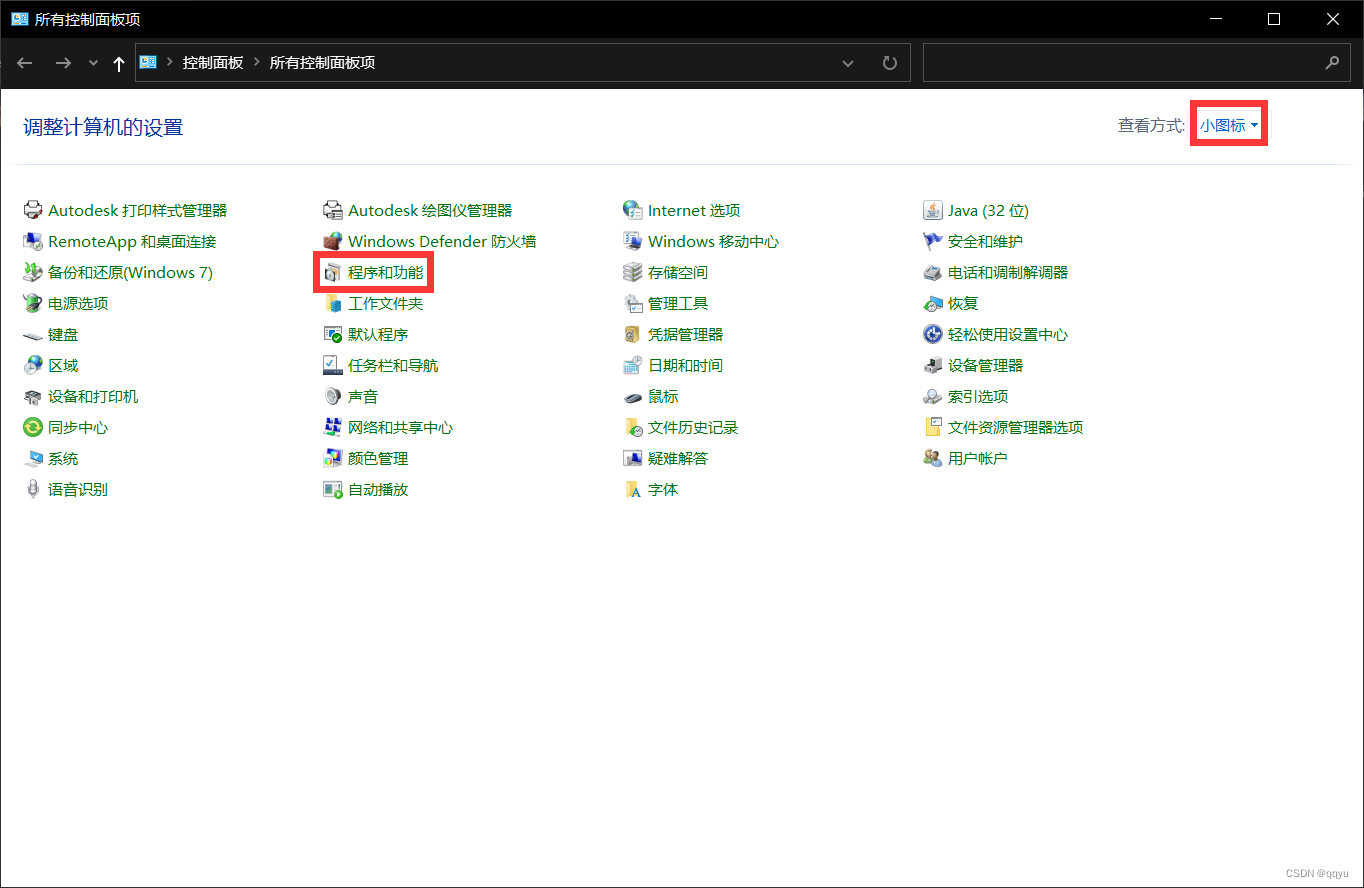
Task: Click the 字体 folder icon
Action: point(633,489)
